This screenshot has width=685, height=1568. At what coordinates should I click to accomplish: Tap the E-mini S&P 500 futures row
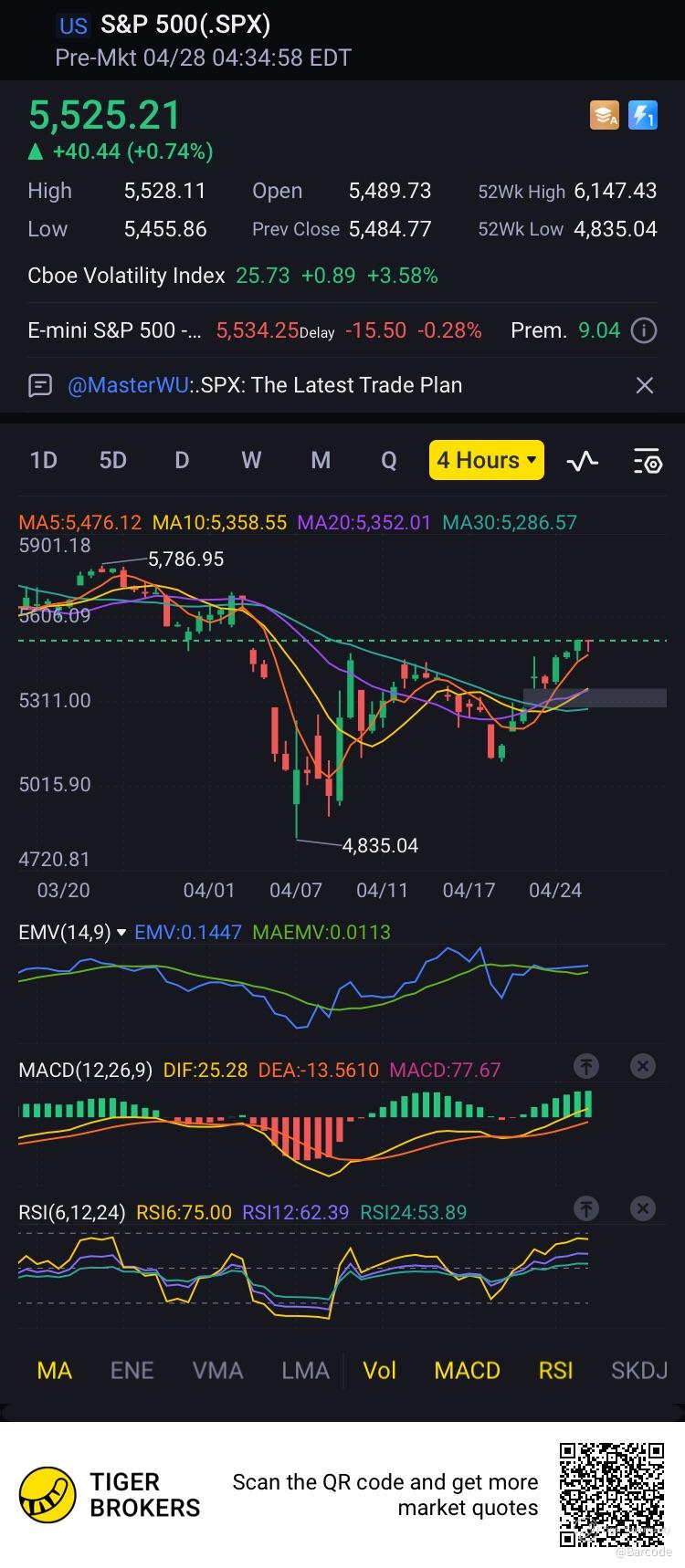click(x=342, y=330)
